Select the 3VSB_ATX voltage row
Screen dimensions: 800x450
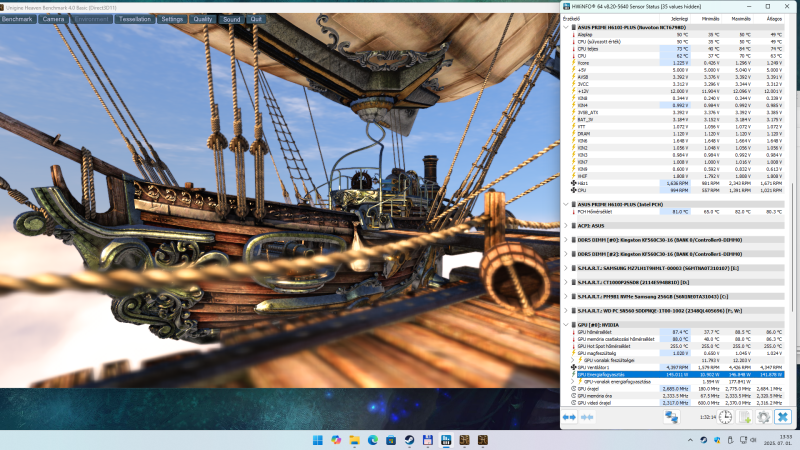click(679, 112)
